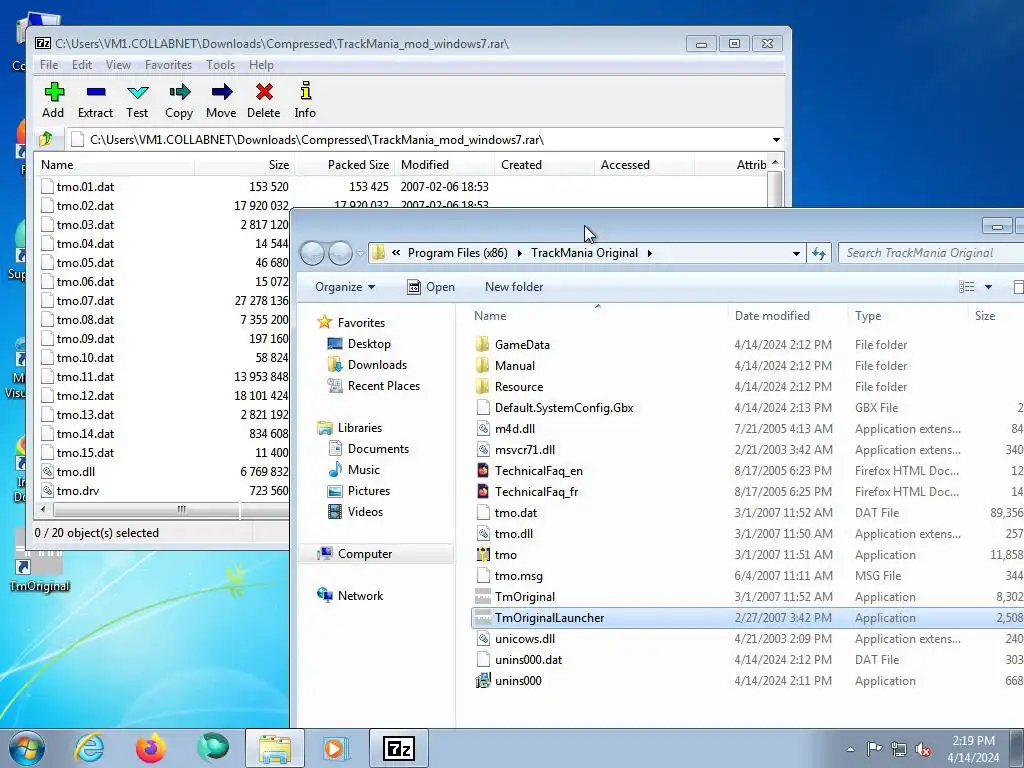Open the View menu in 7-Zip
Image resolution: width=1024 pixels, height=768 pixels.
click(x=118, y=65)
